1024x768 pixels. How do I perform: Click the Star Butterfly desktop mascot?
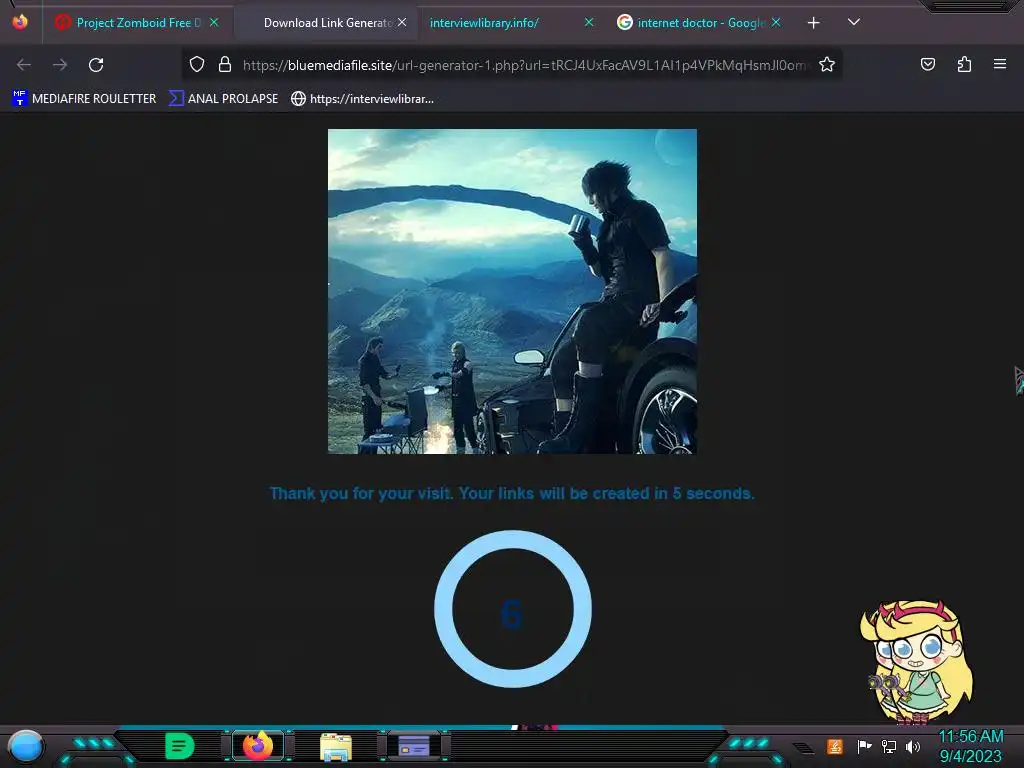pyautogui.click(x=917, y=662)
